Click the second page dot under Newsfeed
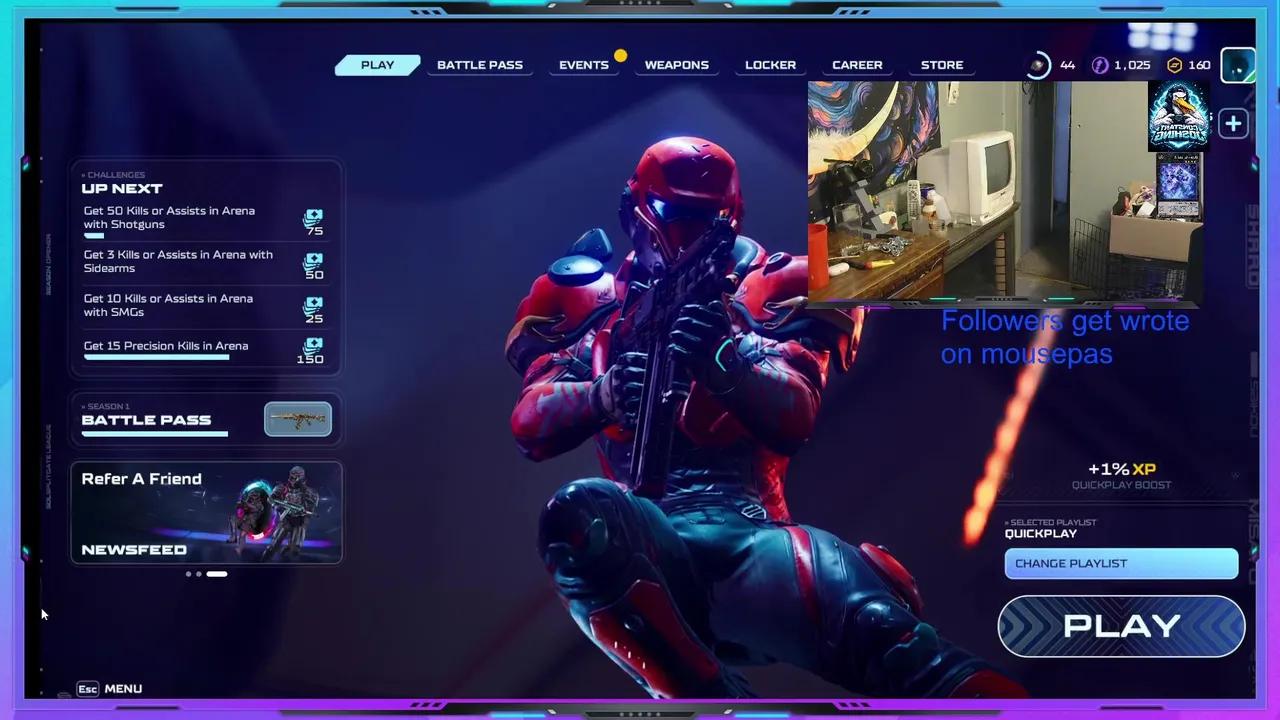The image size is (1280, 720). click(x=198, y=574)
